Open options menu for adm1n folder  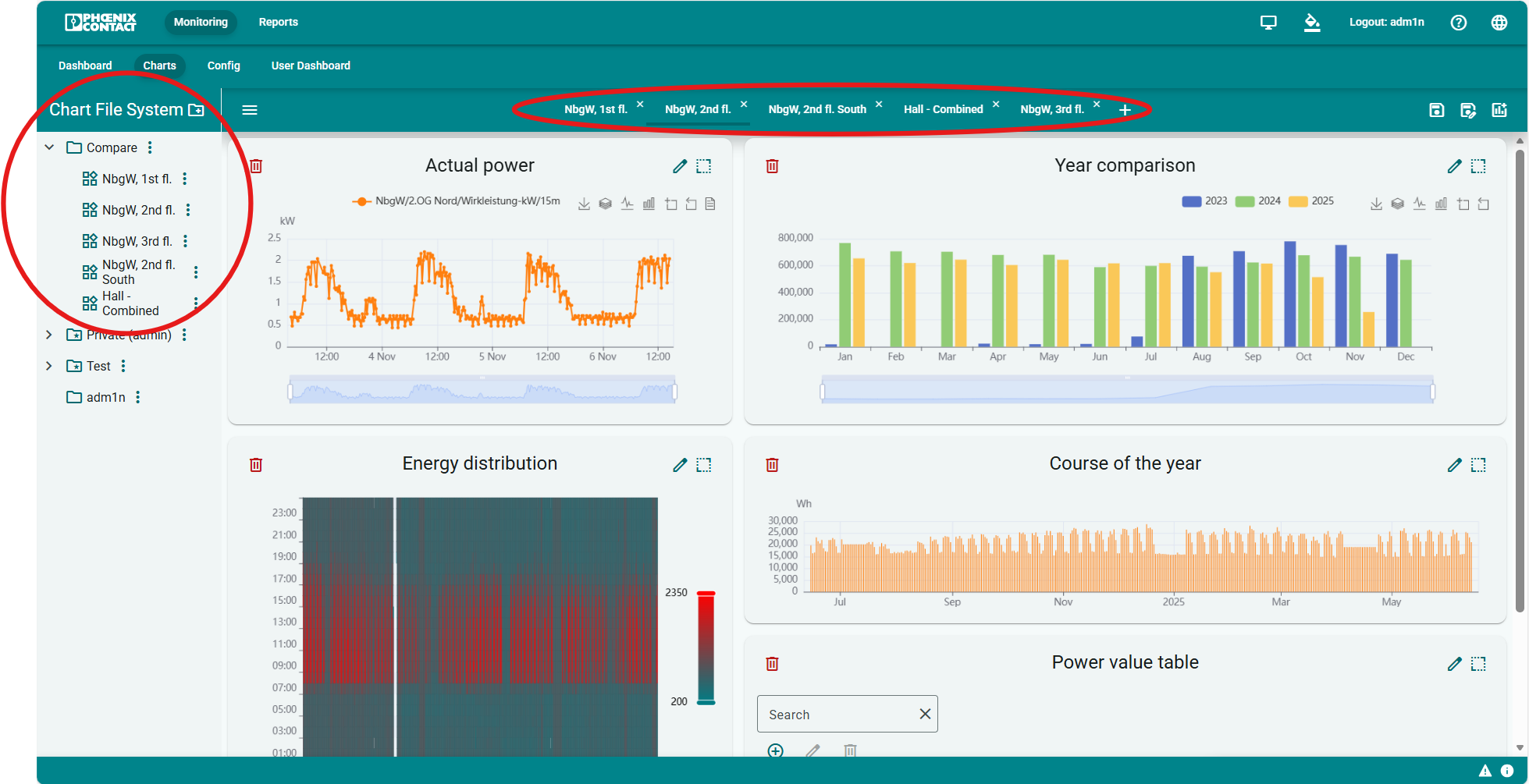(x=138, y=397)
